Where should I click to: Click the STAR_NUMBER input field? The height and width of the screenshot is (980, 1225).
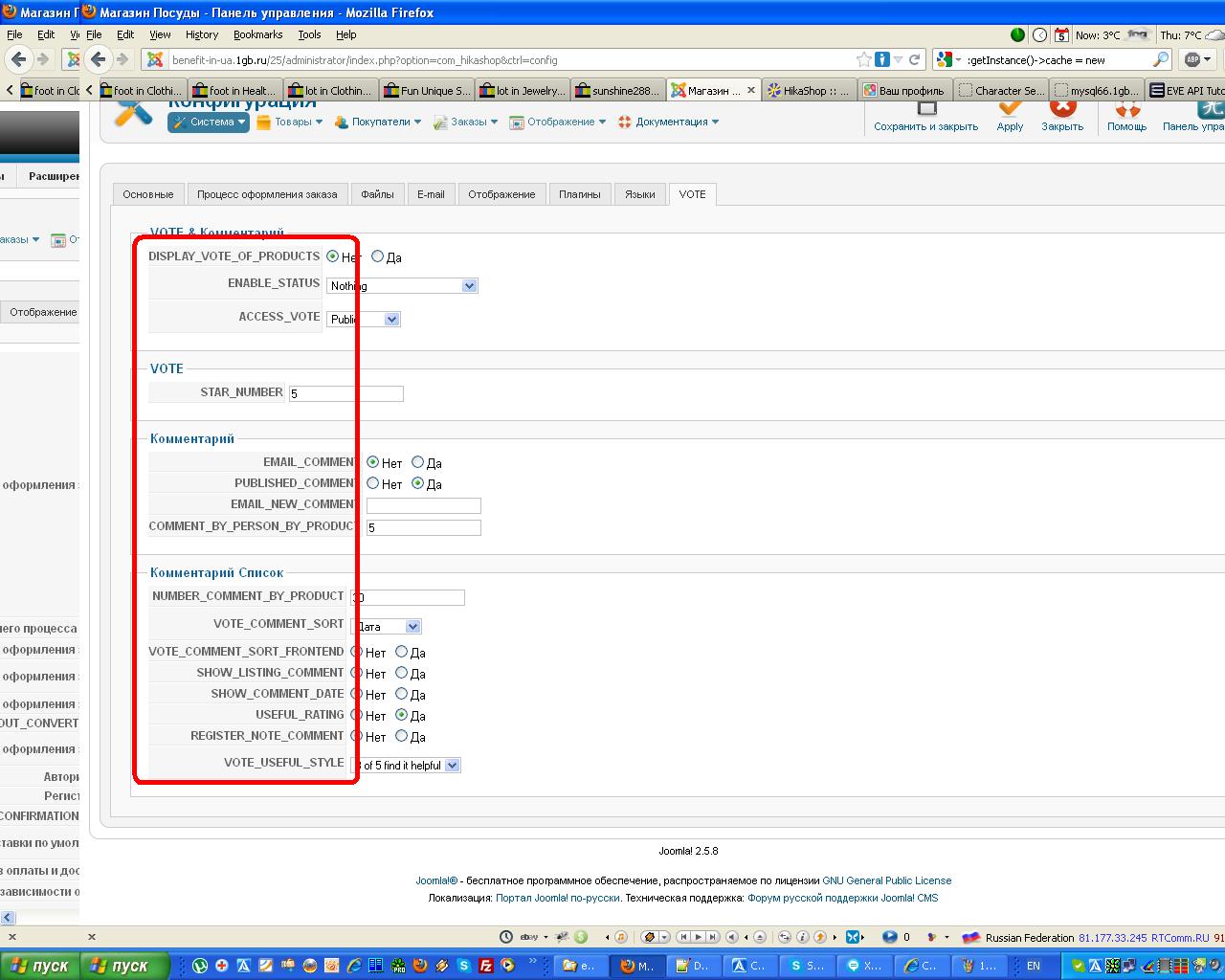pyautogui.click(x=346, y=393)
